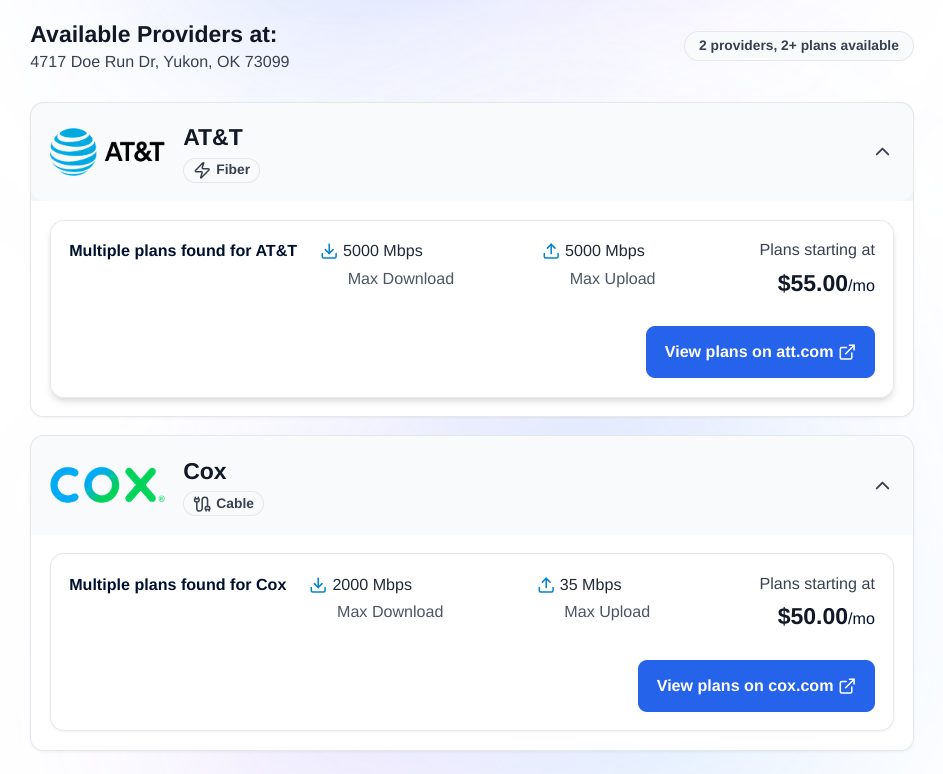943x774 pixels.
Task: Click the AT&T globe logo
Action: (71, 151)
